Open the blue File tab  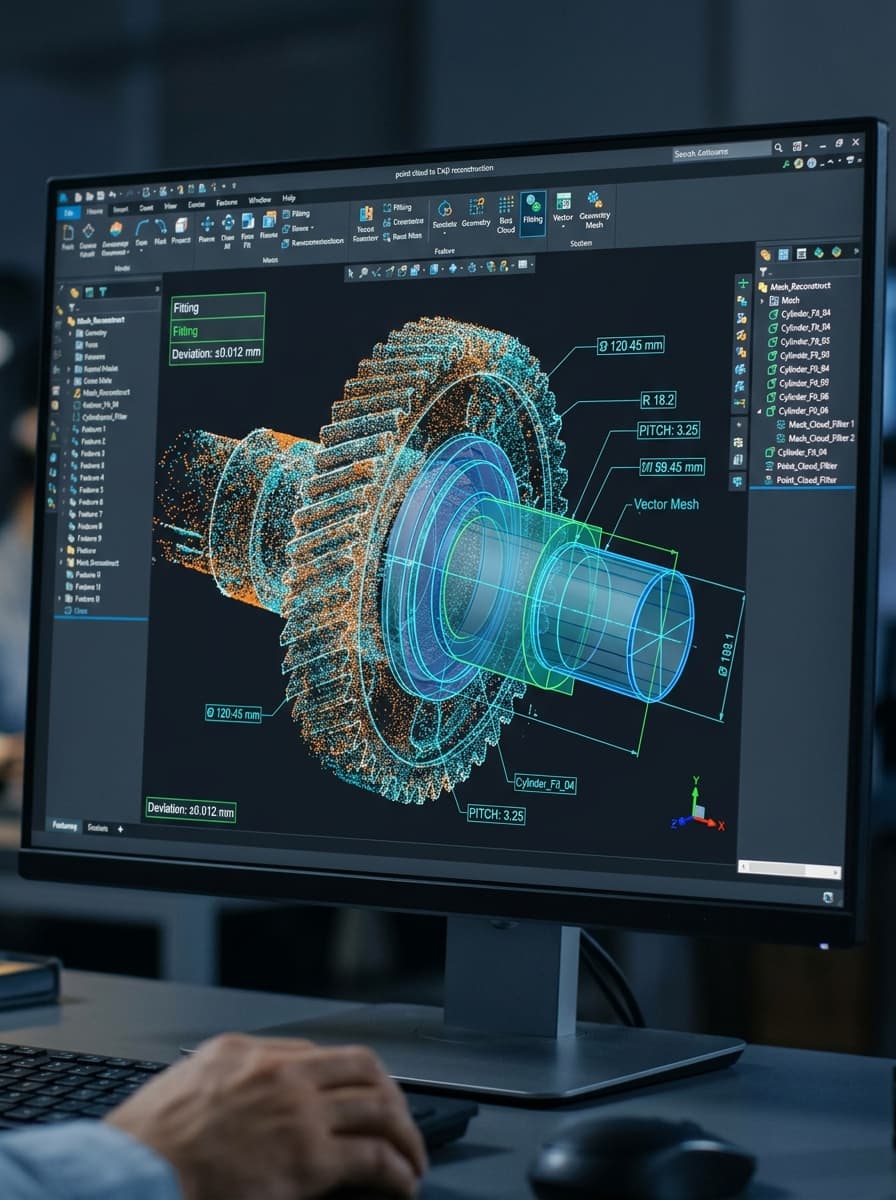pyautogui.click(x=69, y=212)
